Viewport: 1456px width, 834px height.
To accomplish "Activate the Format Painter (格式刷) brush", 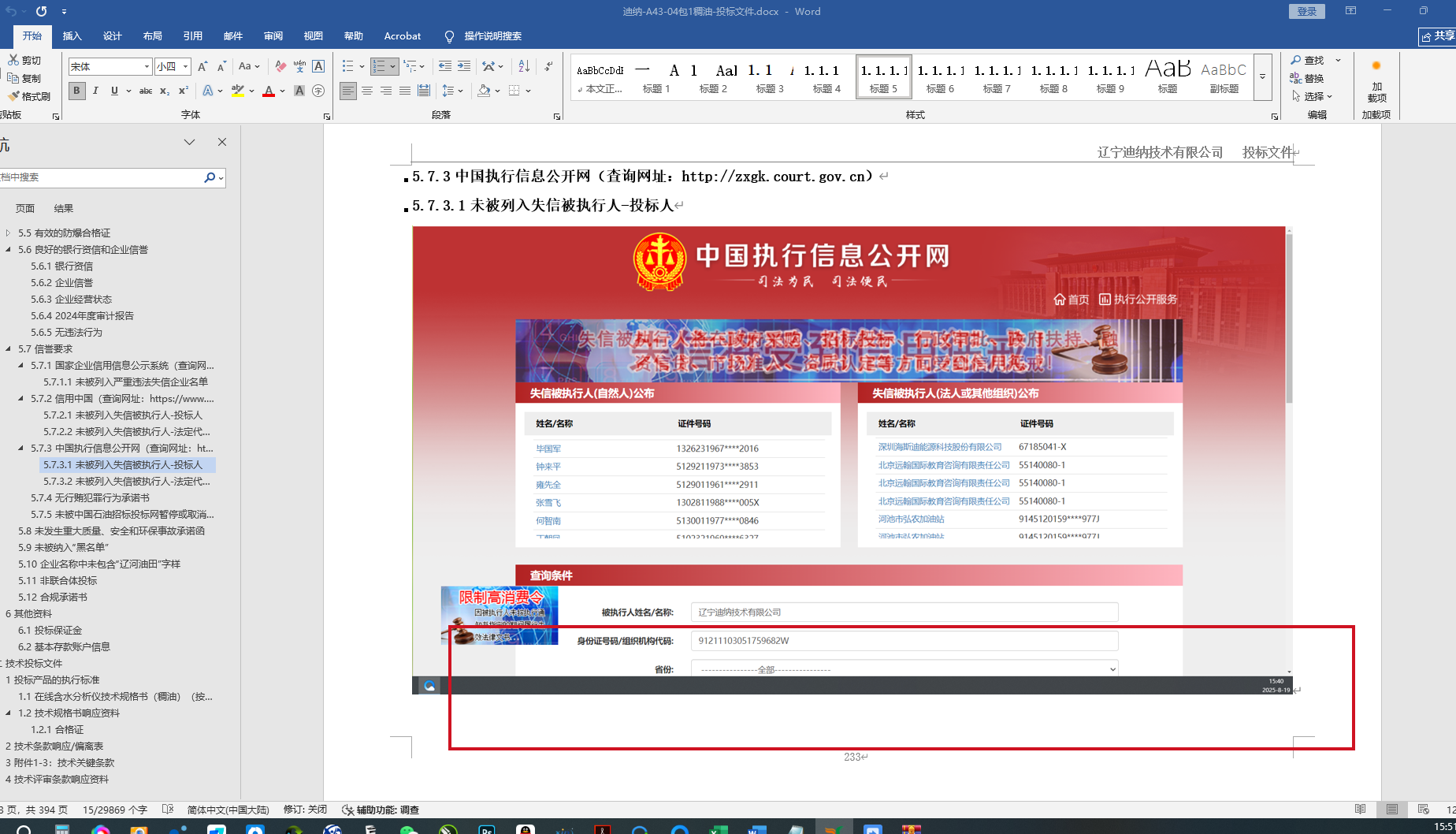I will click(x=13, y=96).
